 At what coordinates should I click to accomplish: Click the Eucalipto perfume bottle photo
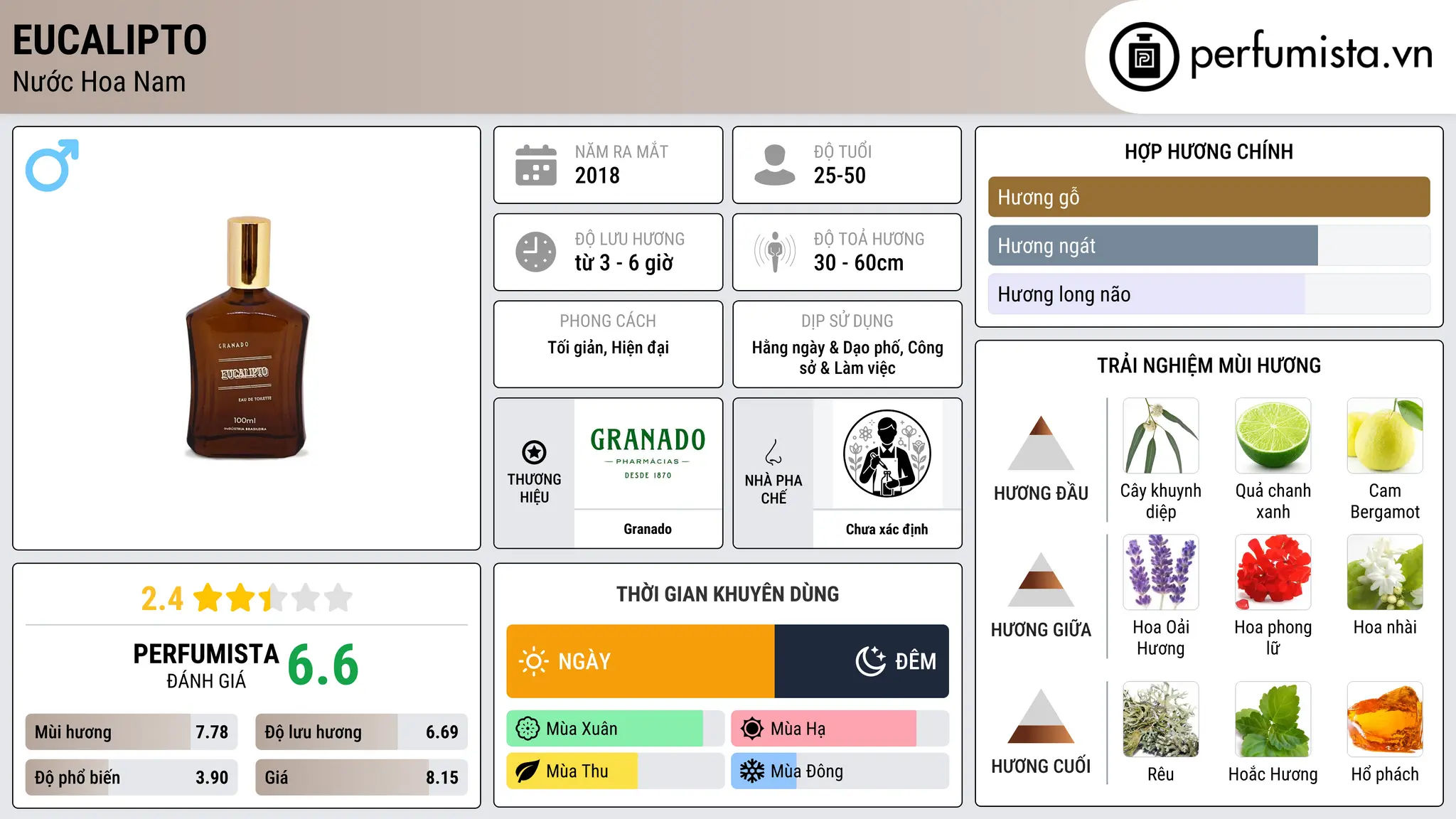pos(247,338)
